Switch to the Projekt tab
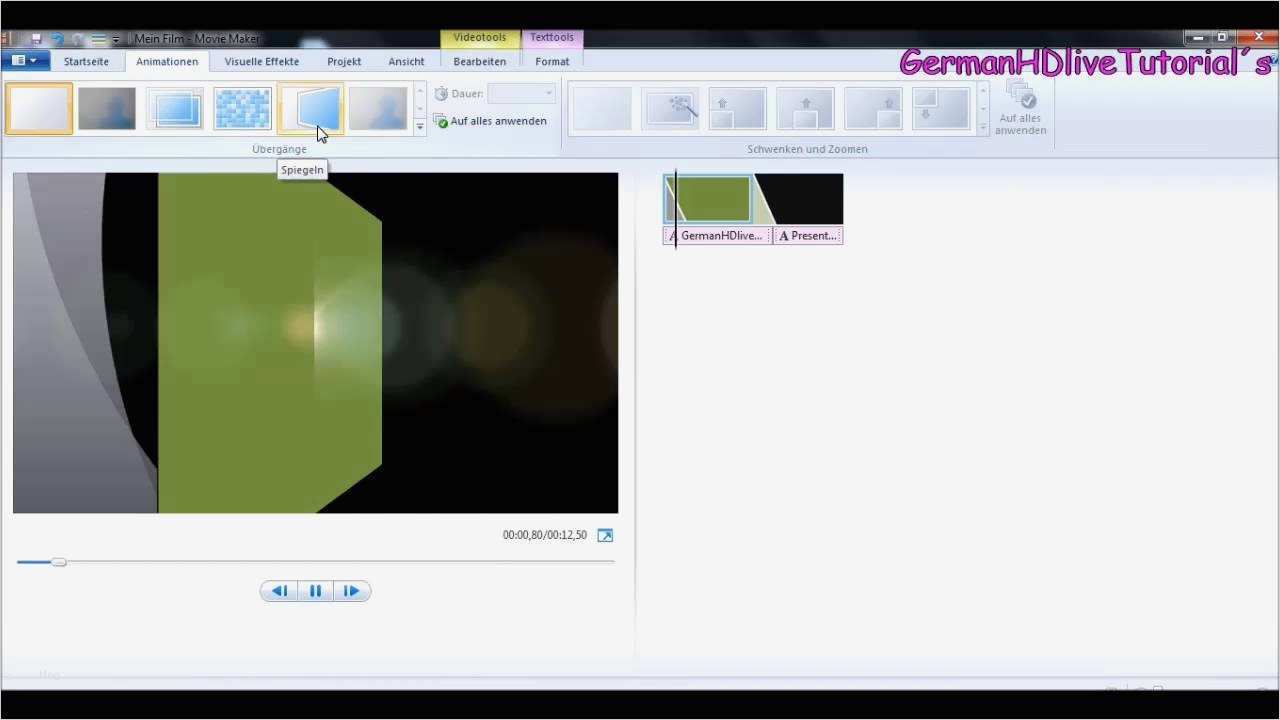This screenshot has width=1280, height=720. [x=344, y=61]
